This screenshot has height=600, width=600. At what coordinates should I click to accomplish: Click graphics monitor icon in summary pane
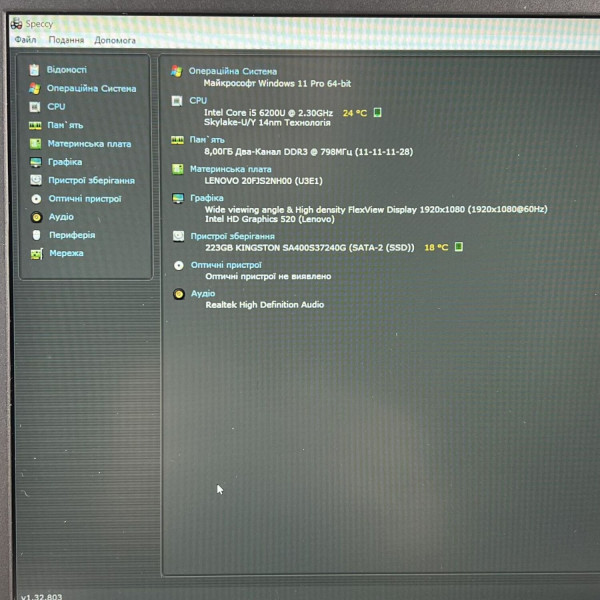point(178,198)
